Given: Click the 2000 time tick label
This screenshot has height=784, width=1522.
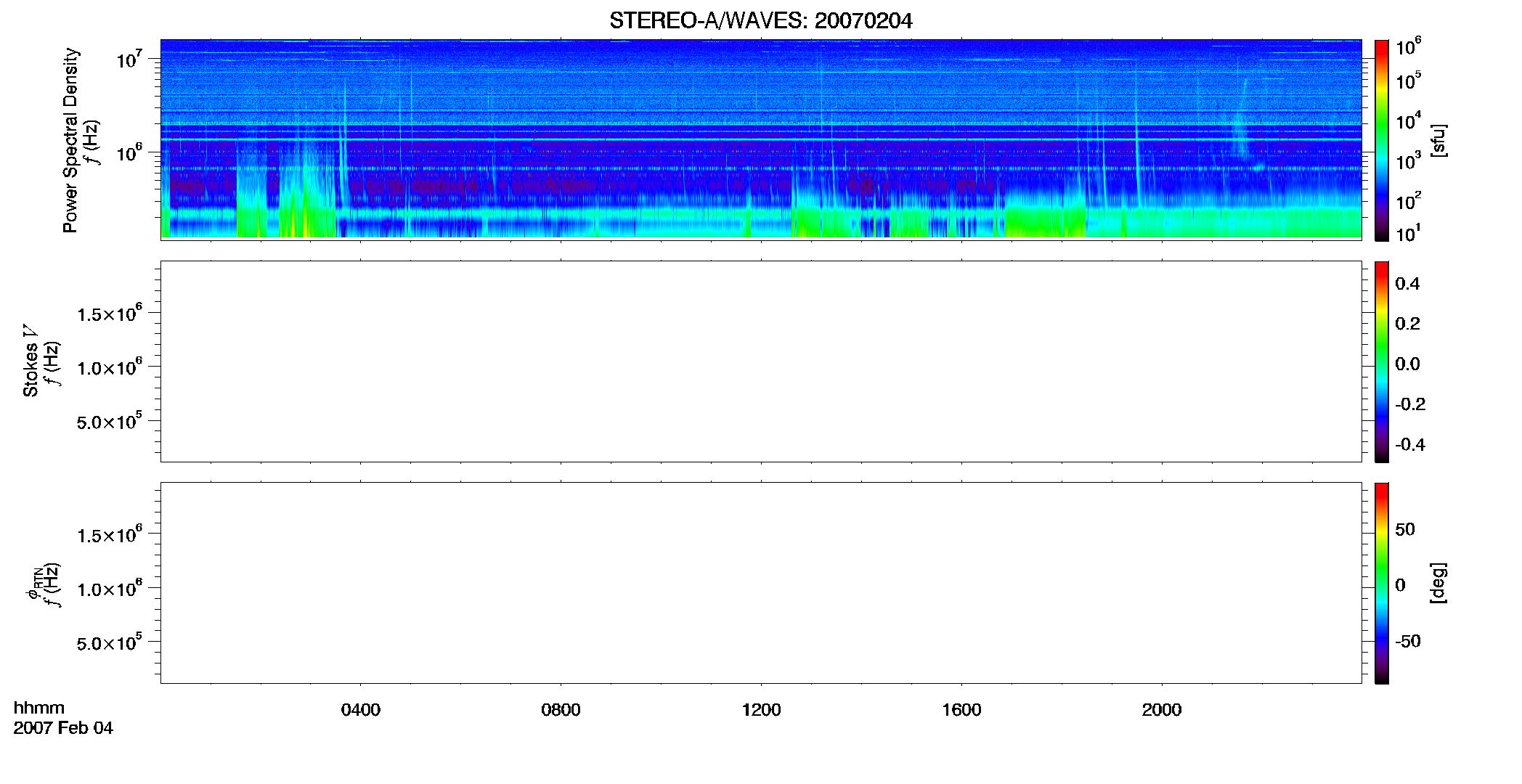Looking at the screenshot, I should [1161, 709].
